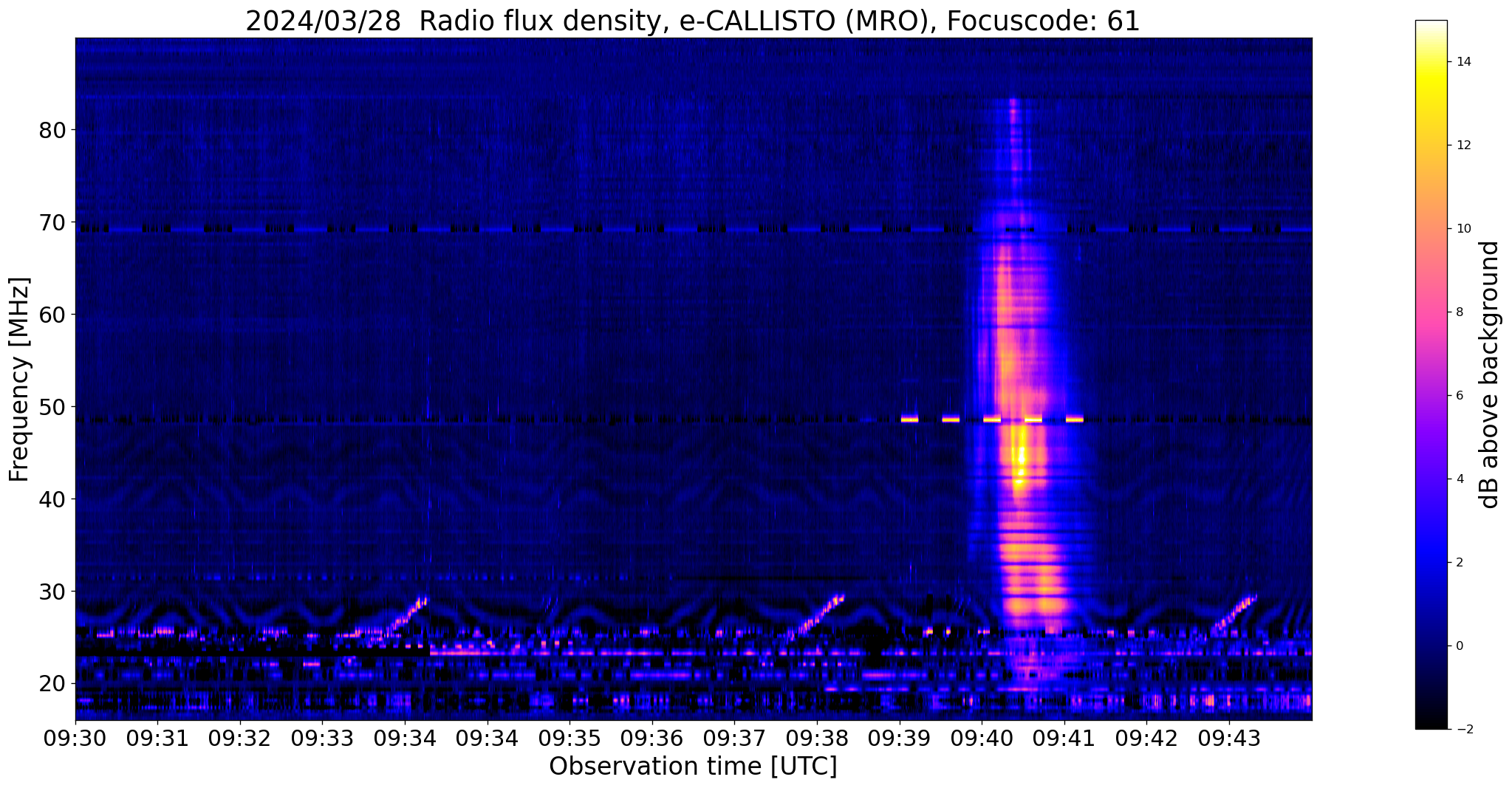Select the 09:40 time tick label
This screenshot has height=788, width=1512.
click(x=982, y=739)
